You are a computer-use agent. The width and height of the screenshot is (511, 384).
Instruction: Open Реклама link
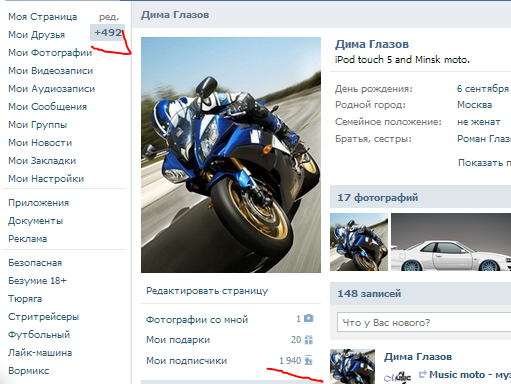pyautogui.click(x=28, y=239)
